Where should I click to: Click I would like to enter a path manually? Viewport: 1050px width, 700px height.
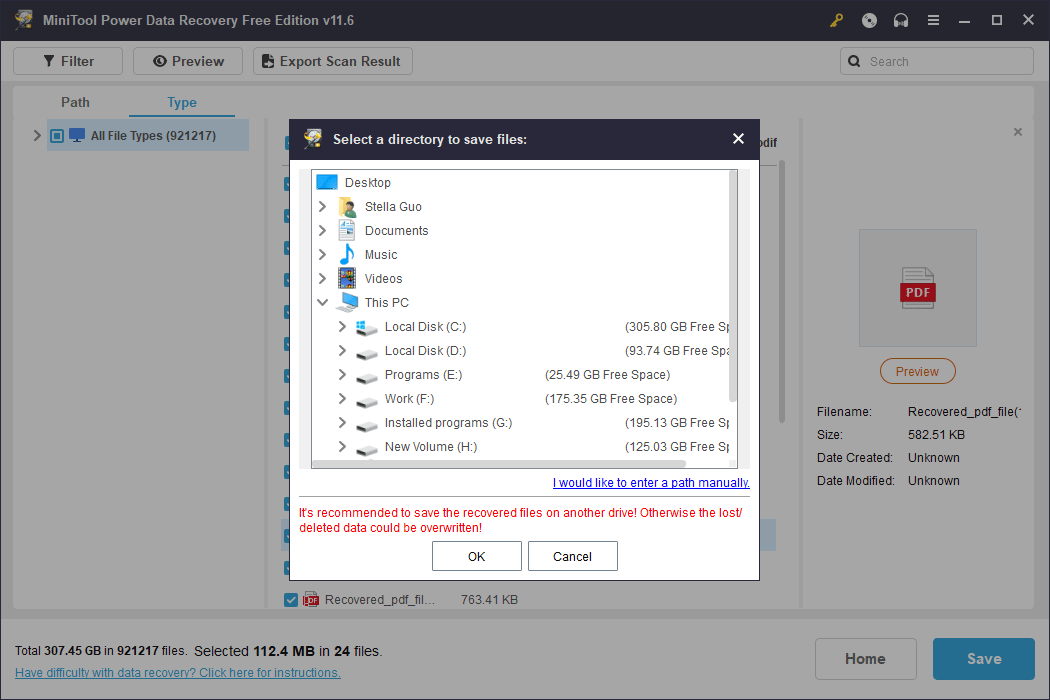point(651,482)
